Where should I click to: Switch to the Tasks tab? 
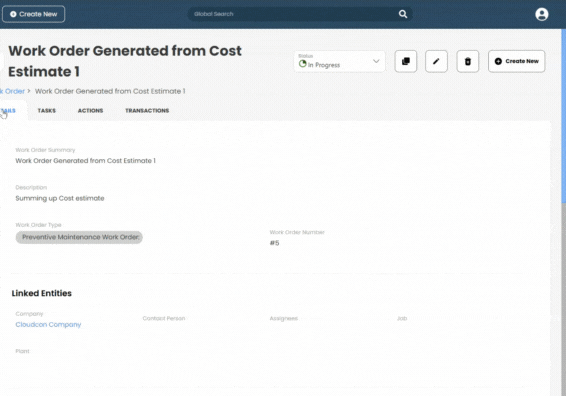point(47,111)
